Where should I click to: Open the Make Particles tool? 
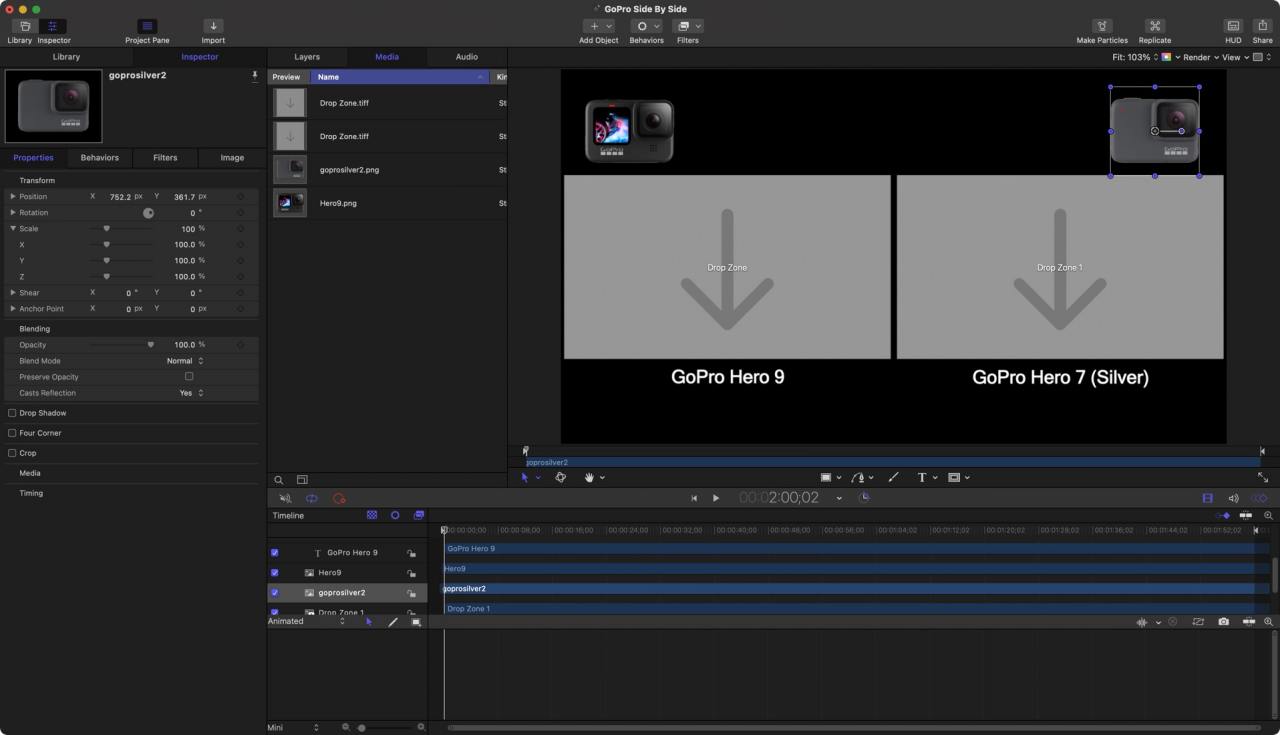(1102, 26)
